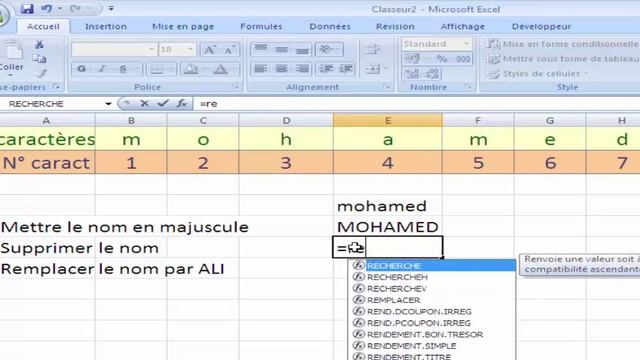The height and width of the screenshot is (360, 640).
Task: Open the Développeur ribbon tab
Action: point(541,27)
